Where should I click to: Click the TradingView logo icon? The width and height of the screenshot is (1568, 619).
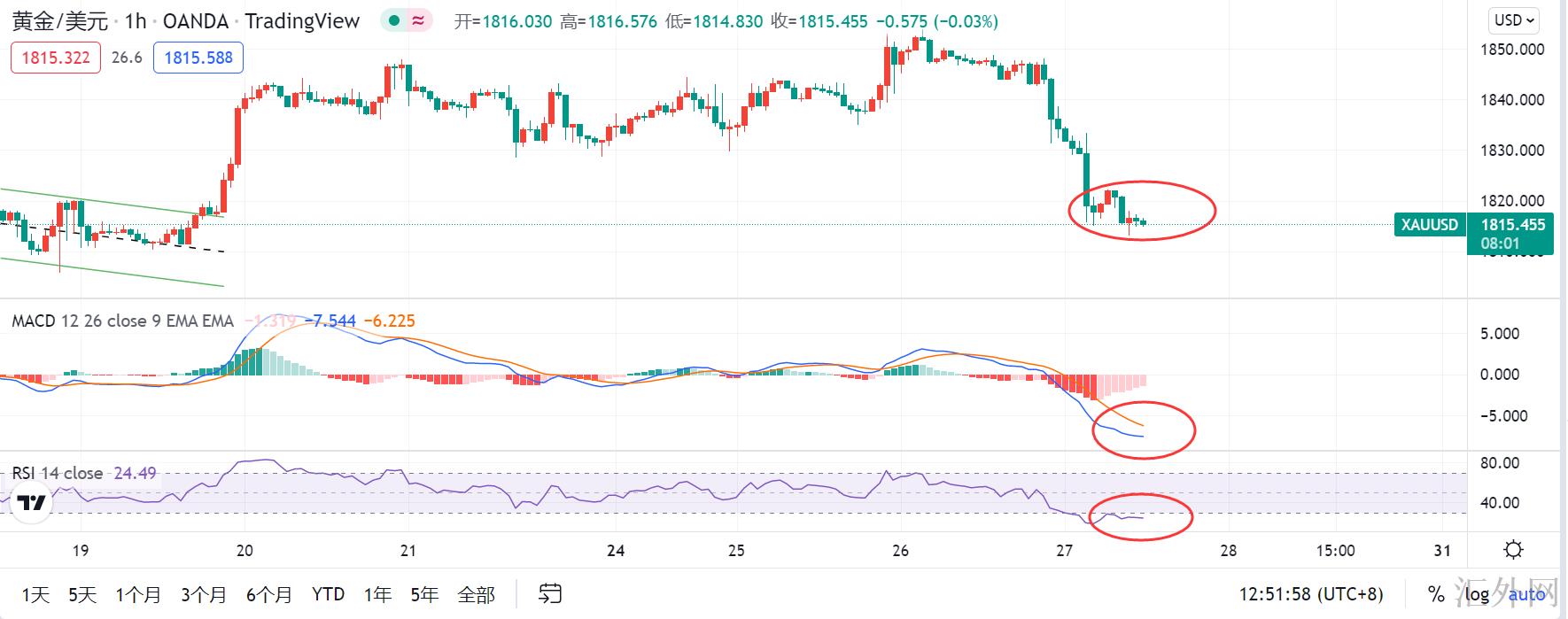(32, 503)
